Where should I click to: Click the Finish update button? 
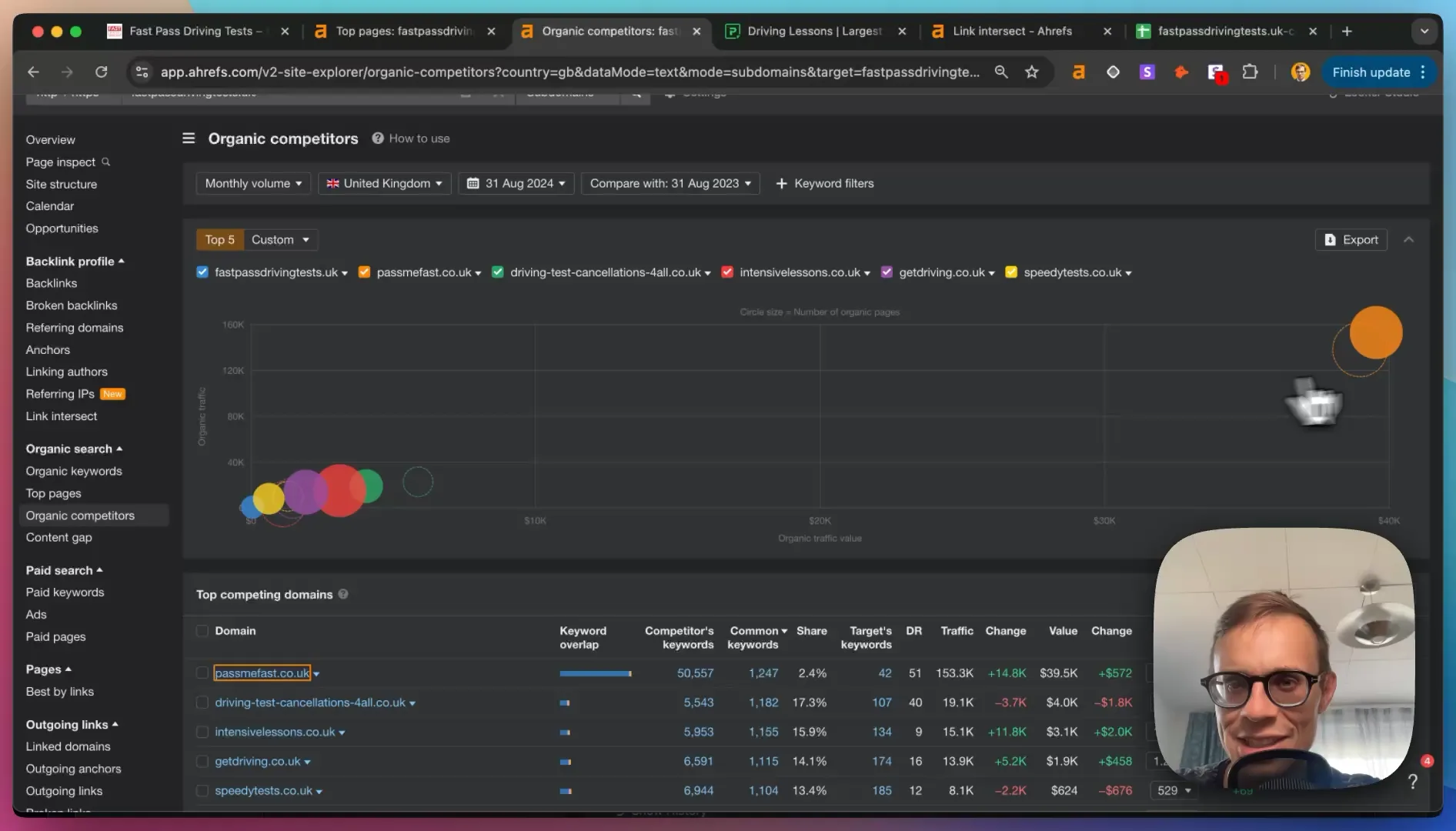(1379, 72)
